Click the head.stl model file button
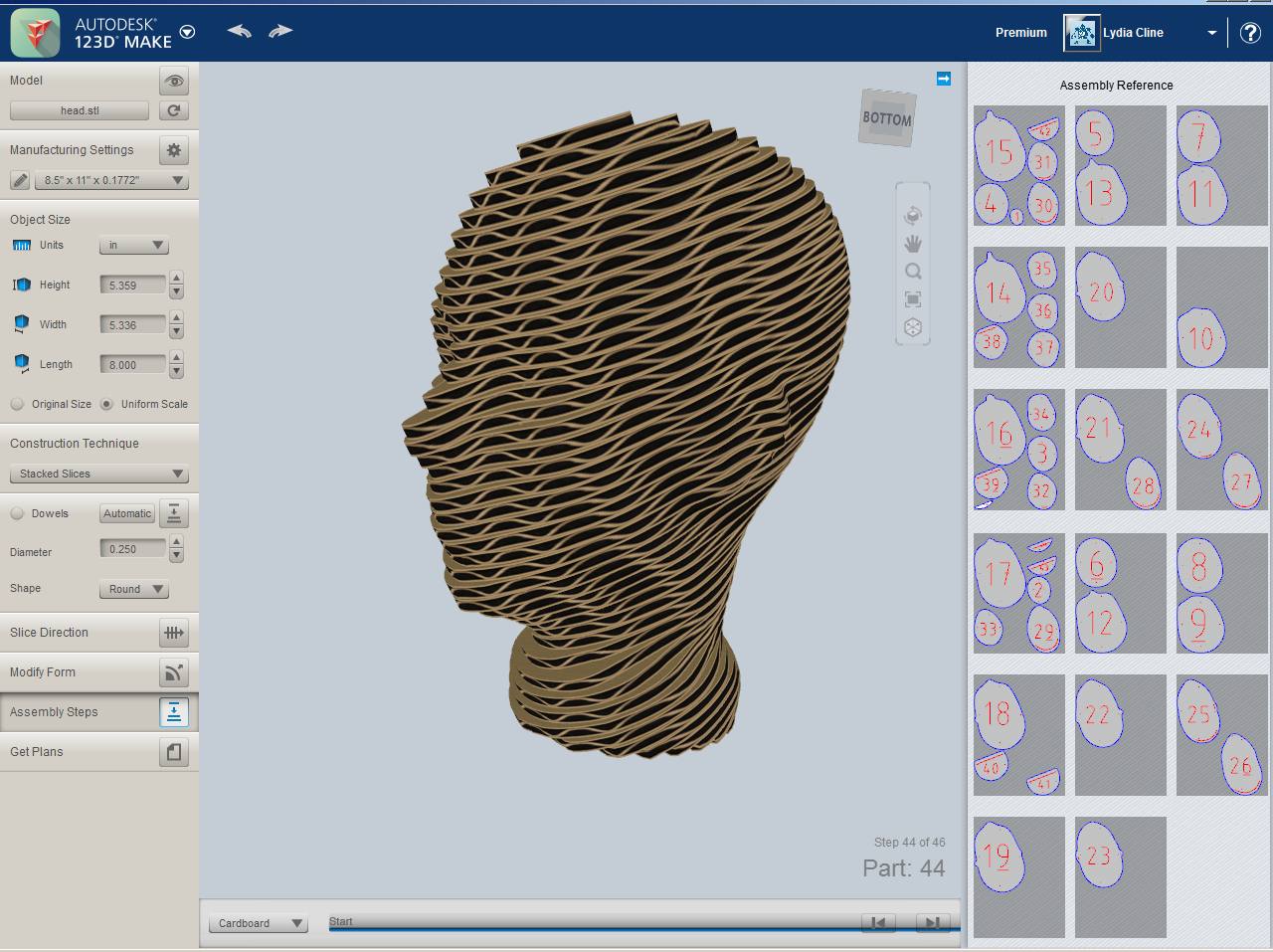This screenshot has height=952, width=1273. tap(80, 110)
